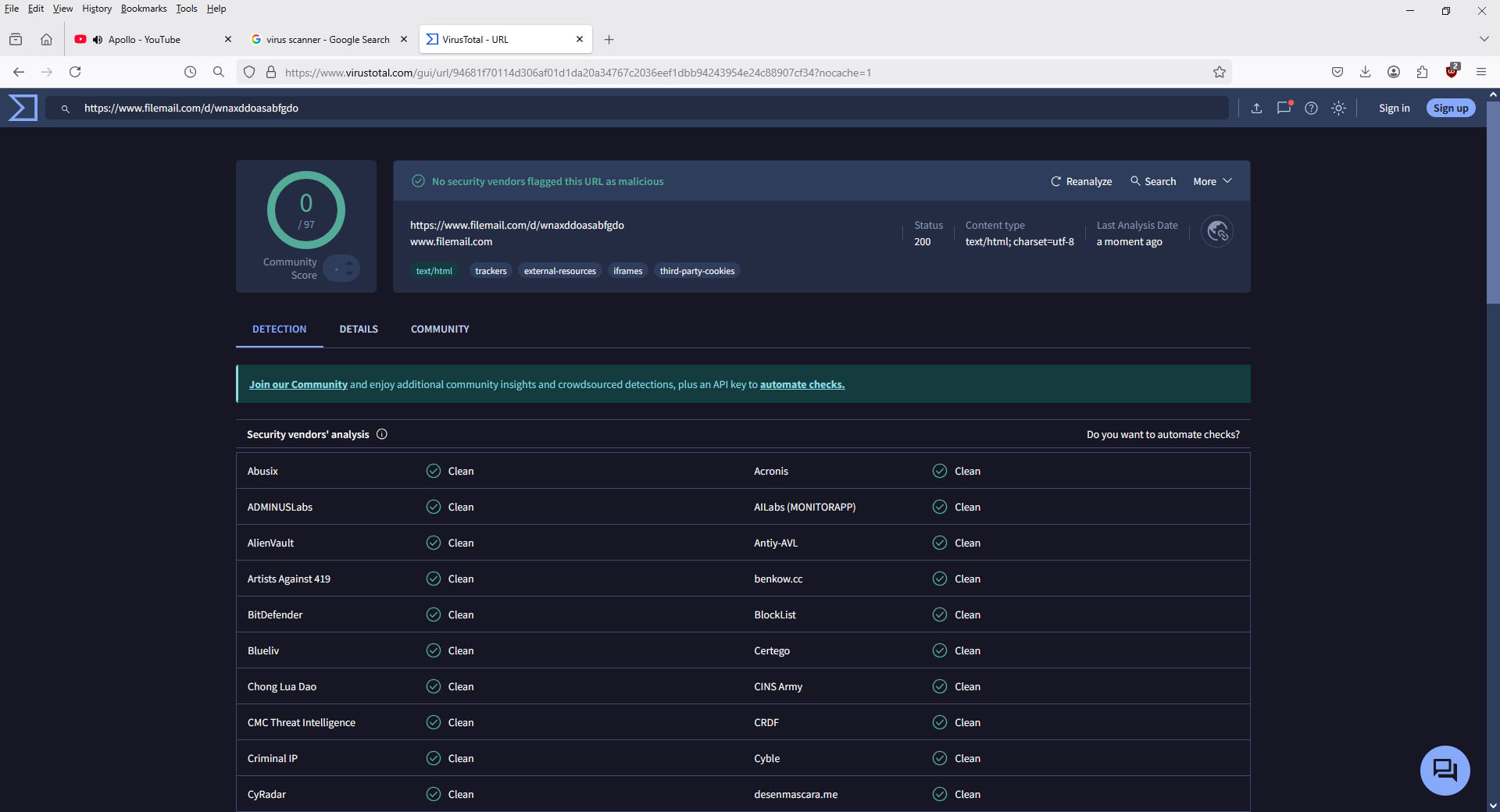The image size is (1500, 812).
Task: Open the extensions puzzle icon
Action: tap(1422, 72)
